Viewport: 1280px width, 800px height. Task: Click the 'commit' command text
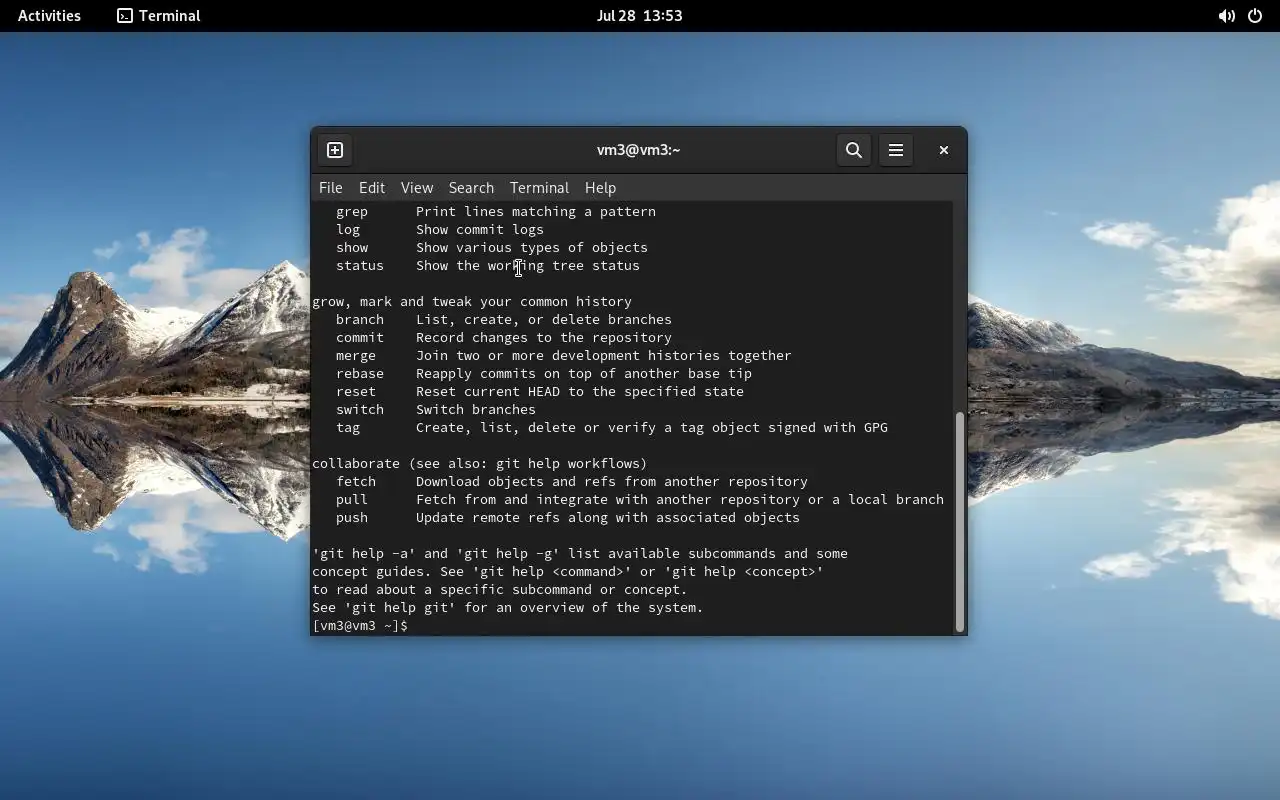coord(360,338)
